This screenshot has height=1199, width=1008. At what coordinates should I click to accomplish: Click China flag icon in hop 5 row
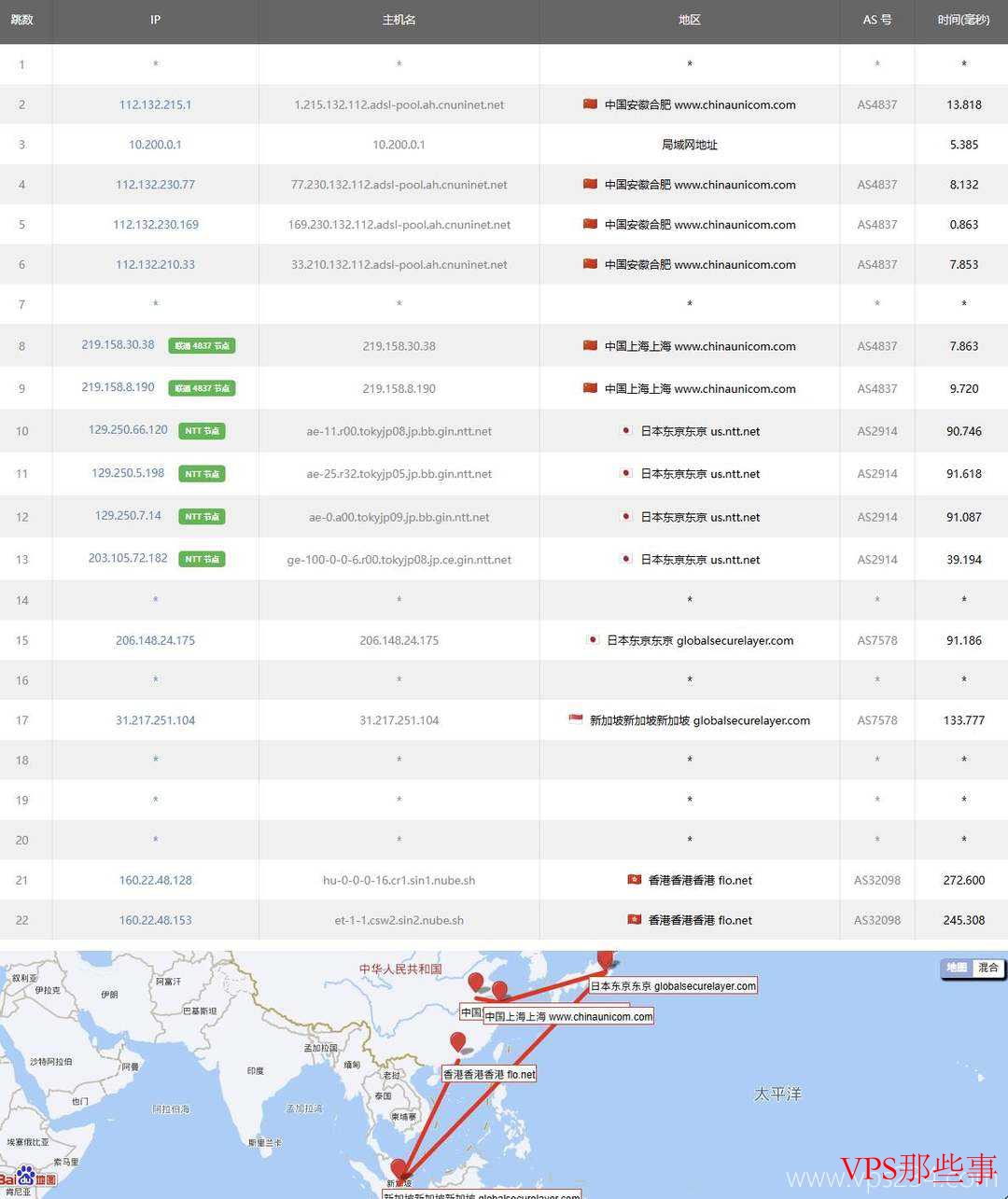point(590,224)
